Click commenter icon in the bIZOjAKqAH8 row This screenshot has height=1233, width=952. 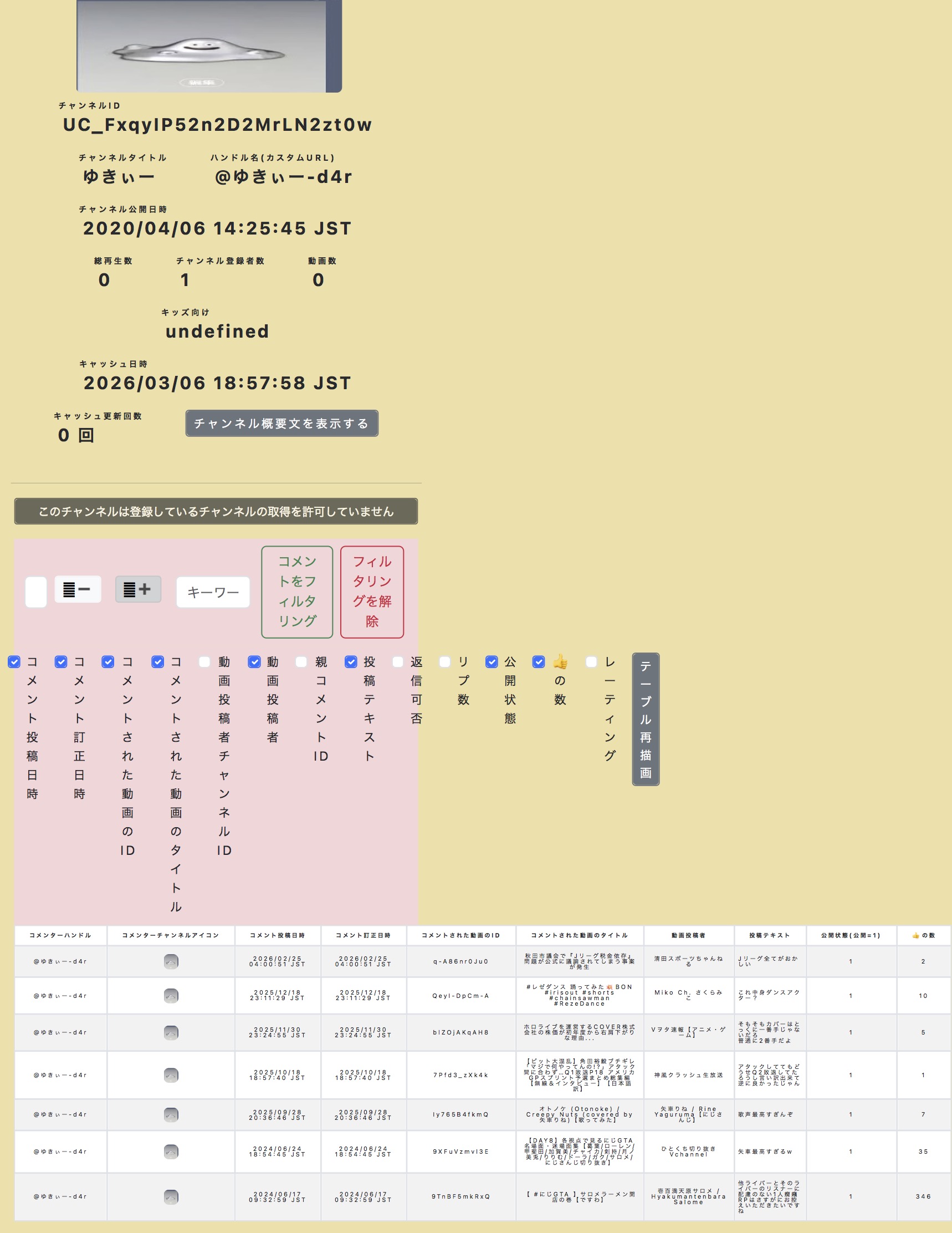pos(171,1032)
